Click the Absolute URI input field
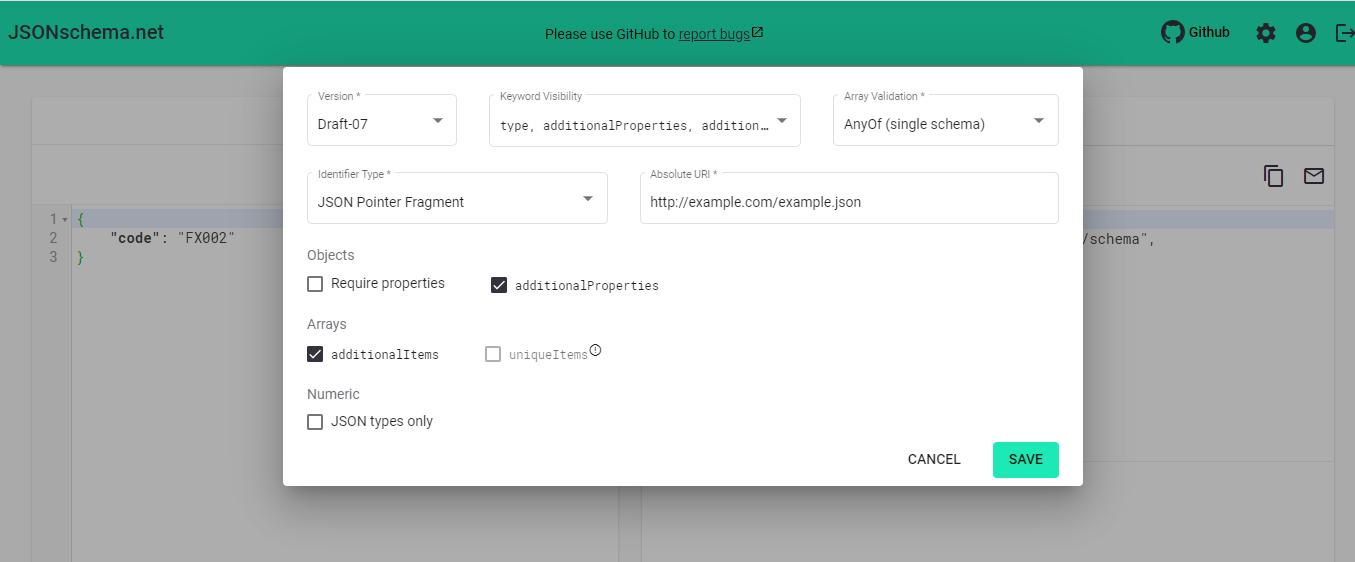This screenshot has width=1355, height=562. point(849,198)
